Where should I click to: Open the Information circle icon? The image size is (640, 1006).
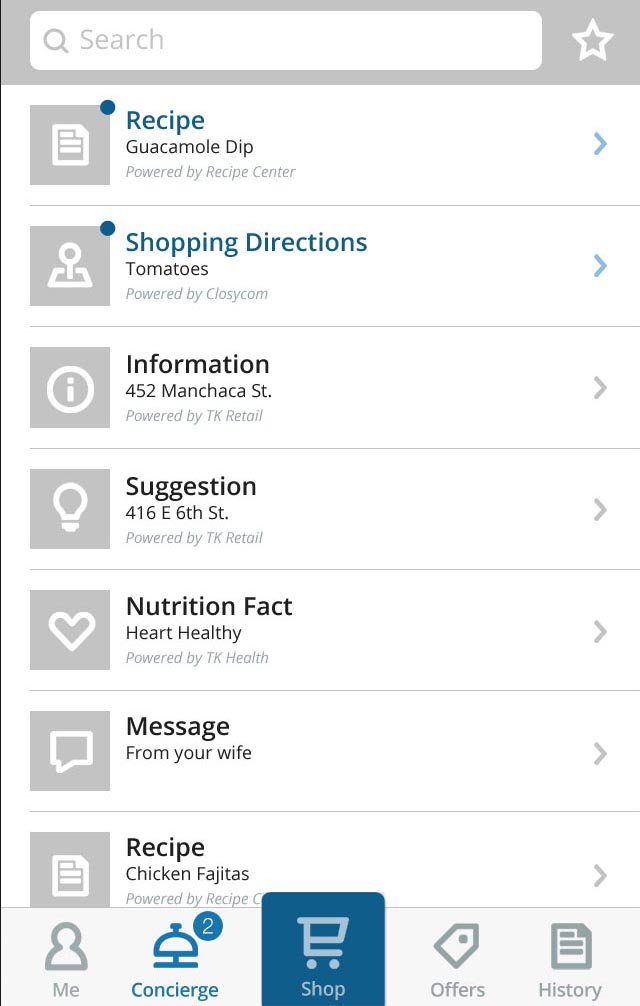coord(70,388)
